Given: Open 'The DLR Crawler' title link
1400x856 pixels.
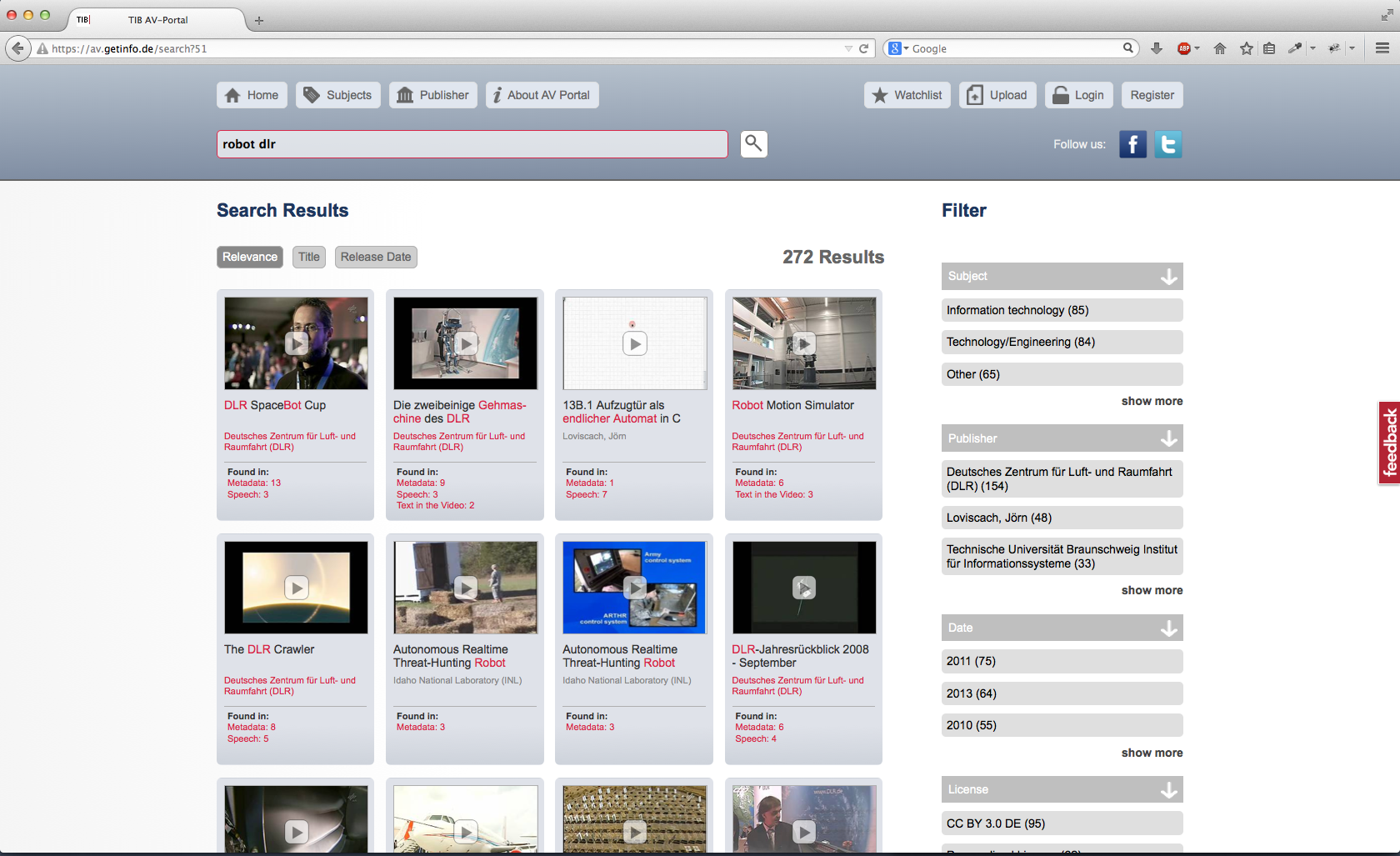Looking at the screenshot, I should (x=269, y=649).
